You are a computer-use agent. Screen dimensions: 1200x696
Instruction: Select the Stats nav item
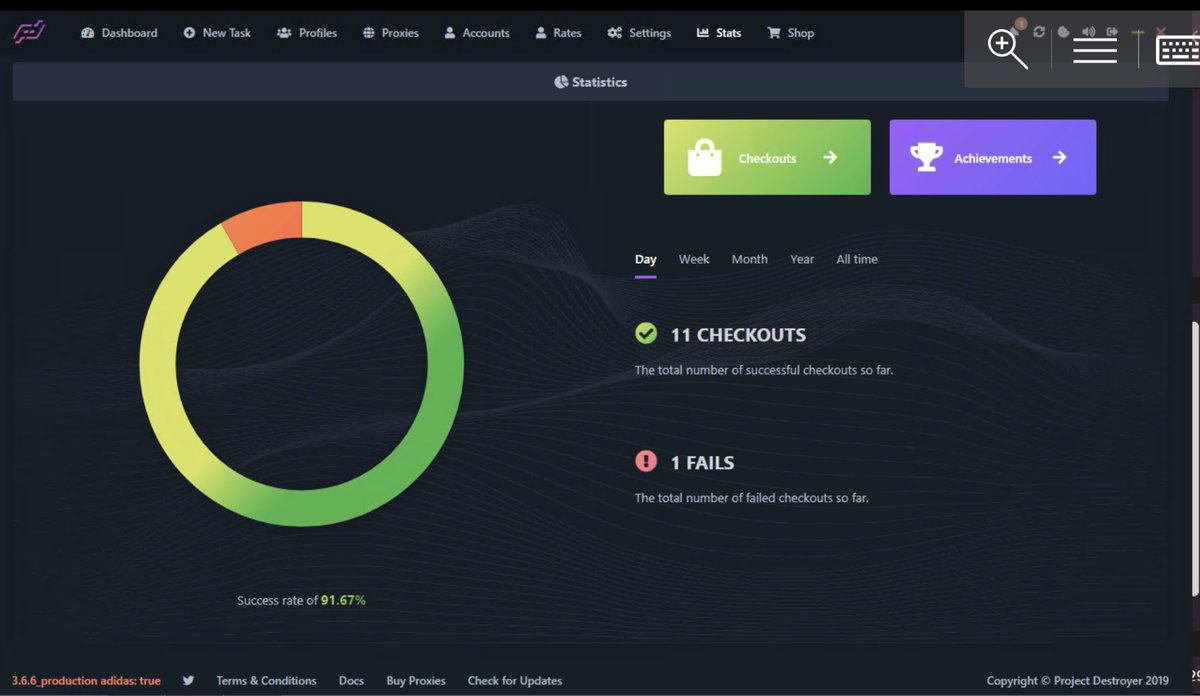(x=719, y=33)
